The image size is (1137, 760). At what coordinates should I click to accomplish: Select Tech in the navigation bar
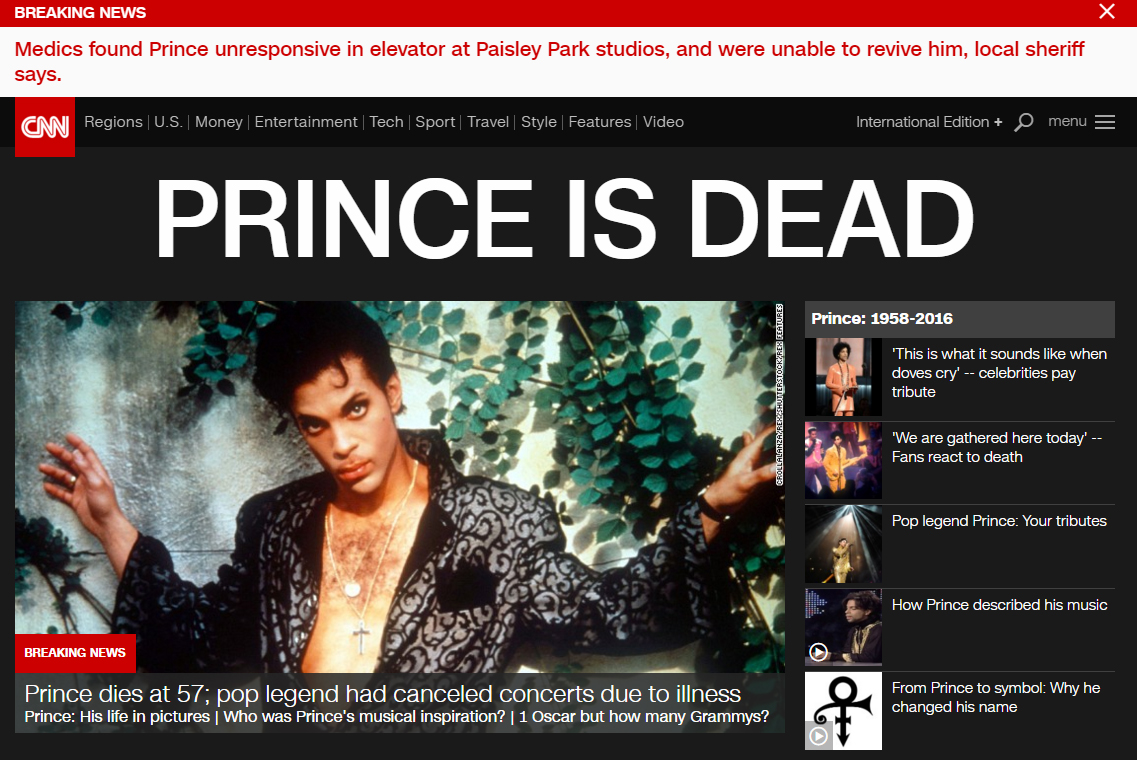pos(386,122)
